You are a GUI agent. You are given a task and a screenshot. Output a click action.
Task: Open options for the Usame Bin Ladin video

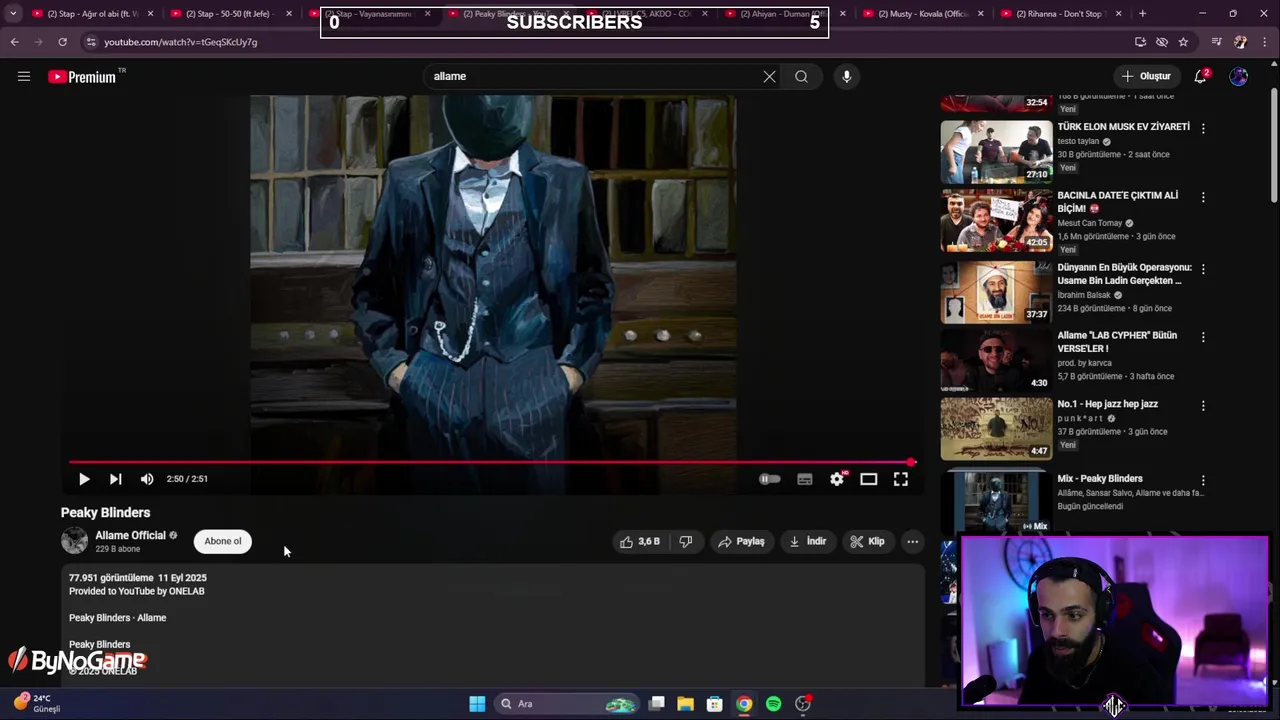click(1203, 269)
